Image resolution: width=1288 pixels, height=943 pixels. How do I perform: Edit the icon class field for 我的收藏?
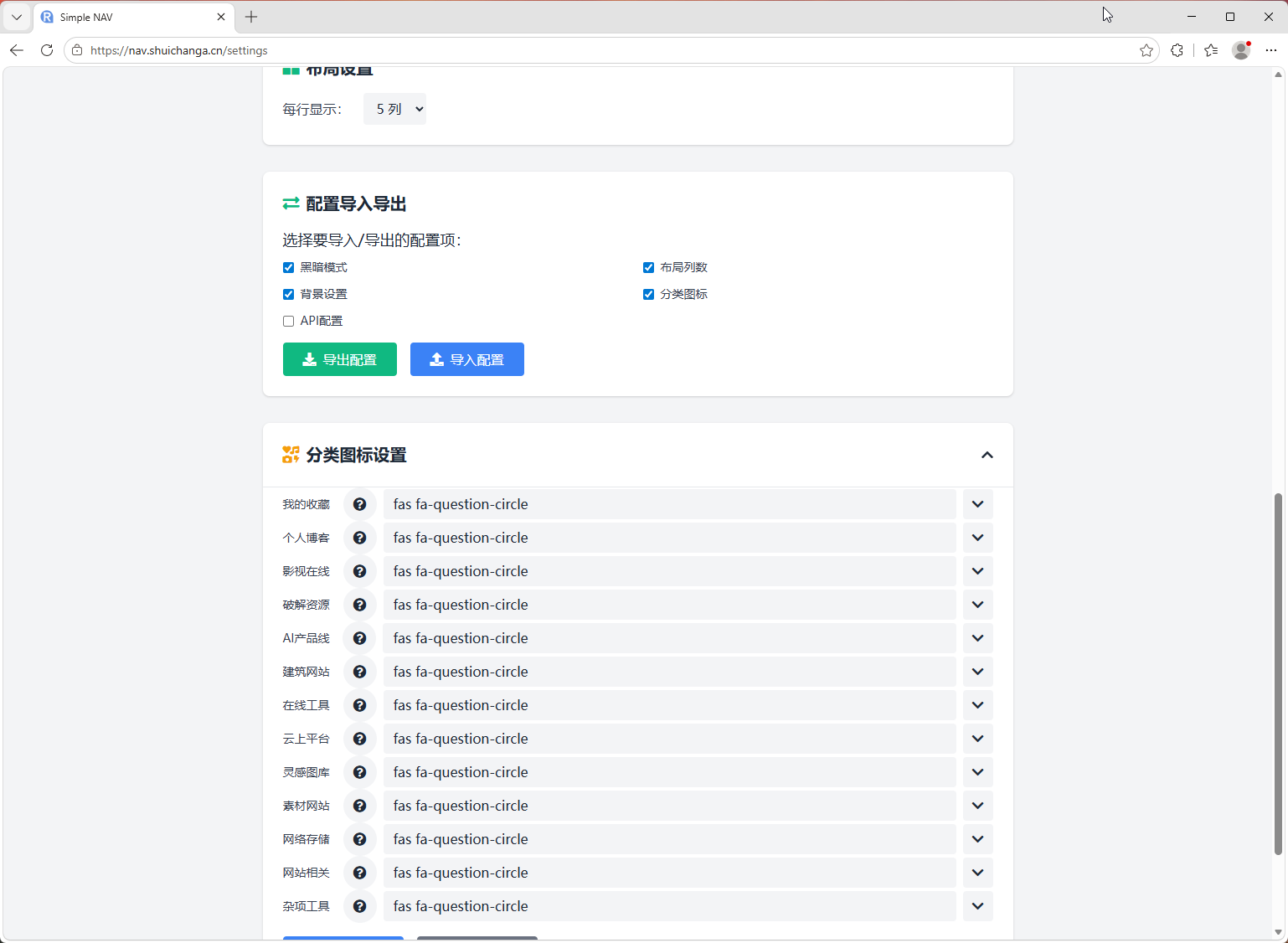pos(670,504)
